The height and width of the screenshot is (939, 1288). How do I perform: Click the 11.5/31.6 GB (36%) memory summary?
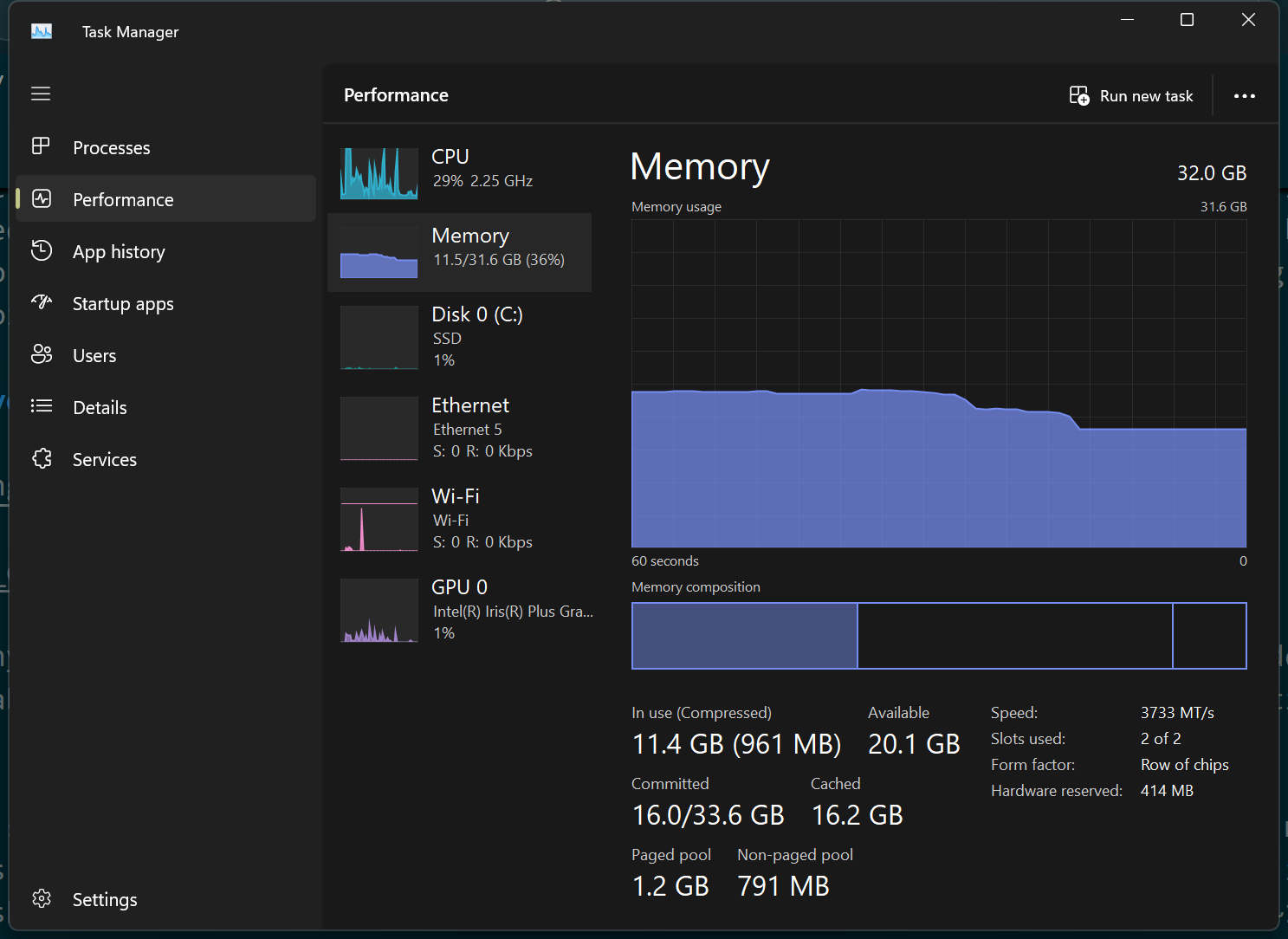click(x=499, y=260)
